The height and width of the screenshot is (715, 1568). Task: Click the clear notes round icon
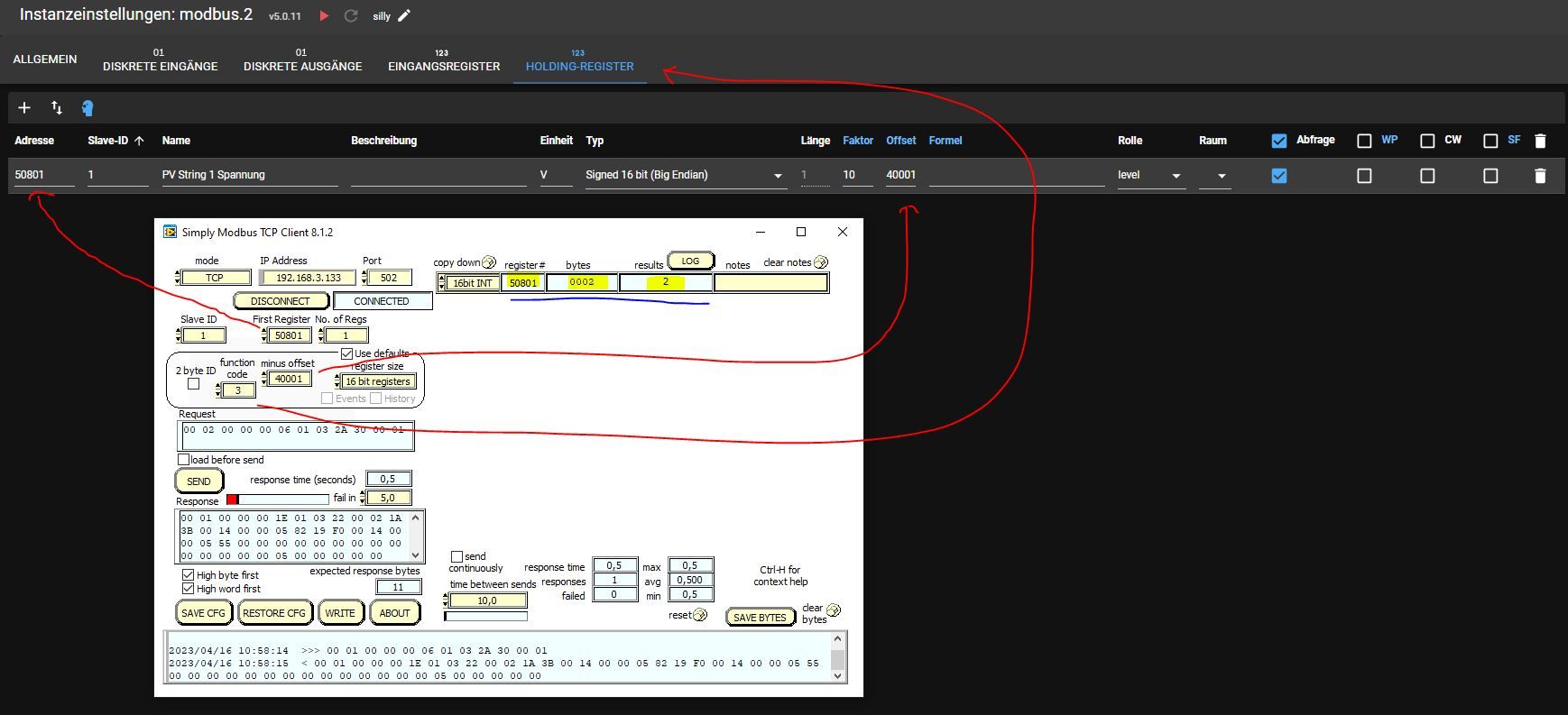821,262
